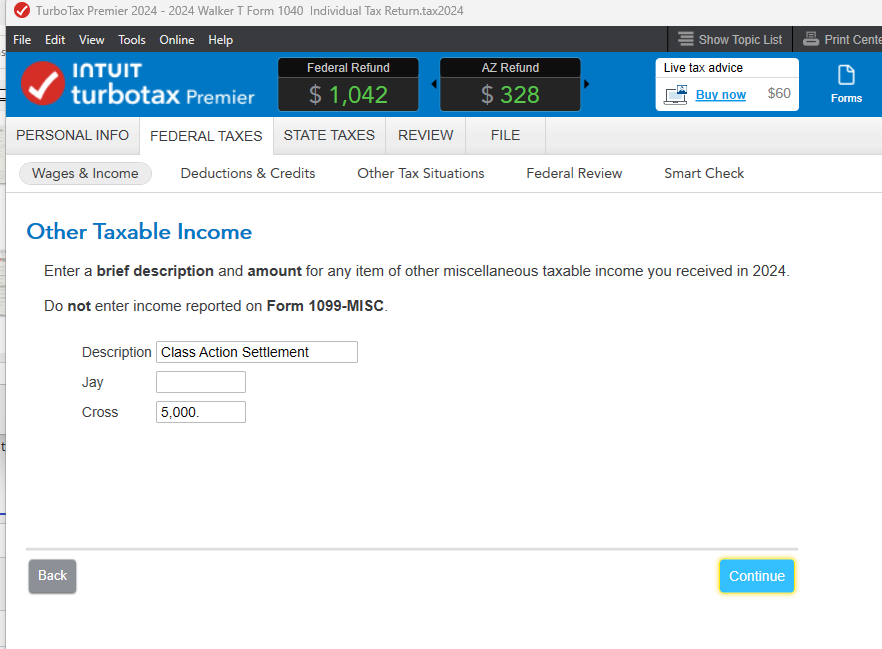Open the Online menu
882x649 pixels.
click(x=177, y=40)
